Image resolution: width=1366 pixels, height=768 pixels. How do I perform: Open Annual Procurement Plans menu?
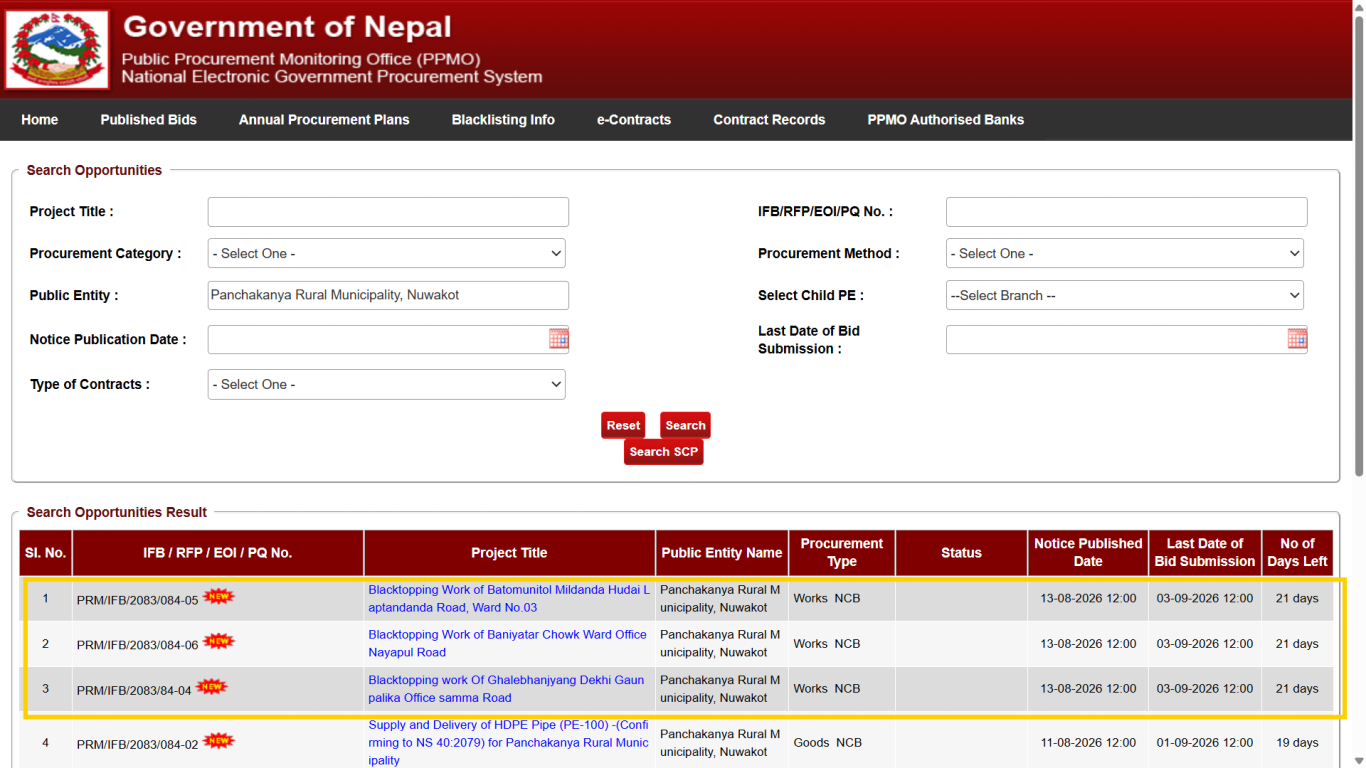(324, 120)
